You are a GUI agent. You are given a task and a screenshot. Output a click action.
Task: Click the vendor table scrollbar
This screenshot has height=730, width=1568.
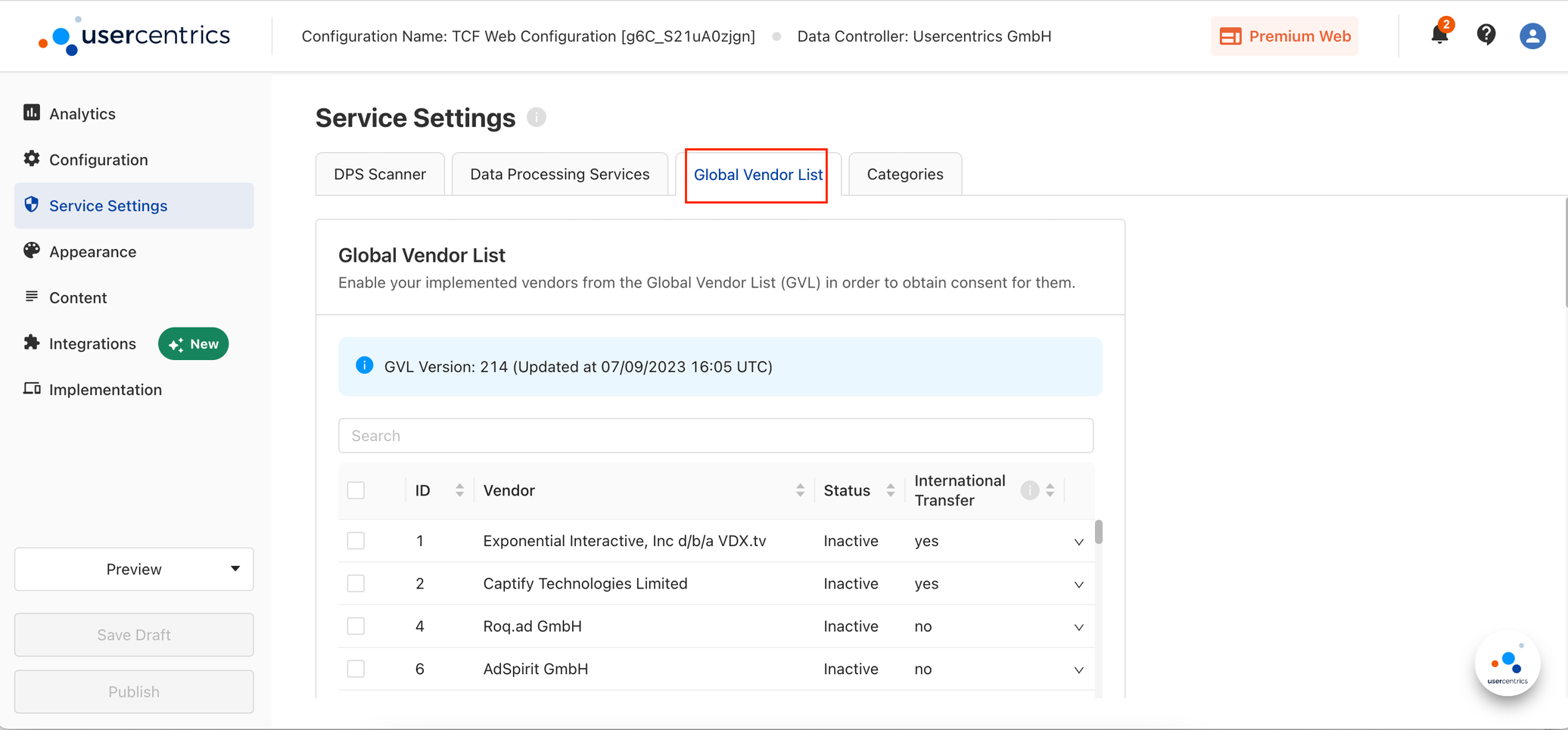[x=1098, y=531]
